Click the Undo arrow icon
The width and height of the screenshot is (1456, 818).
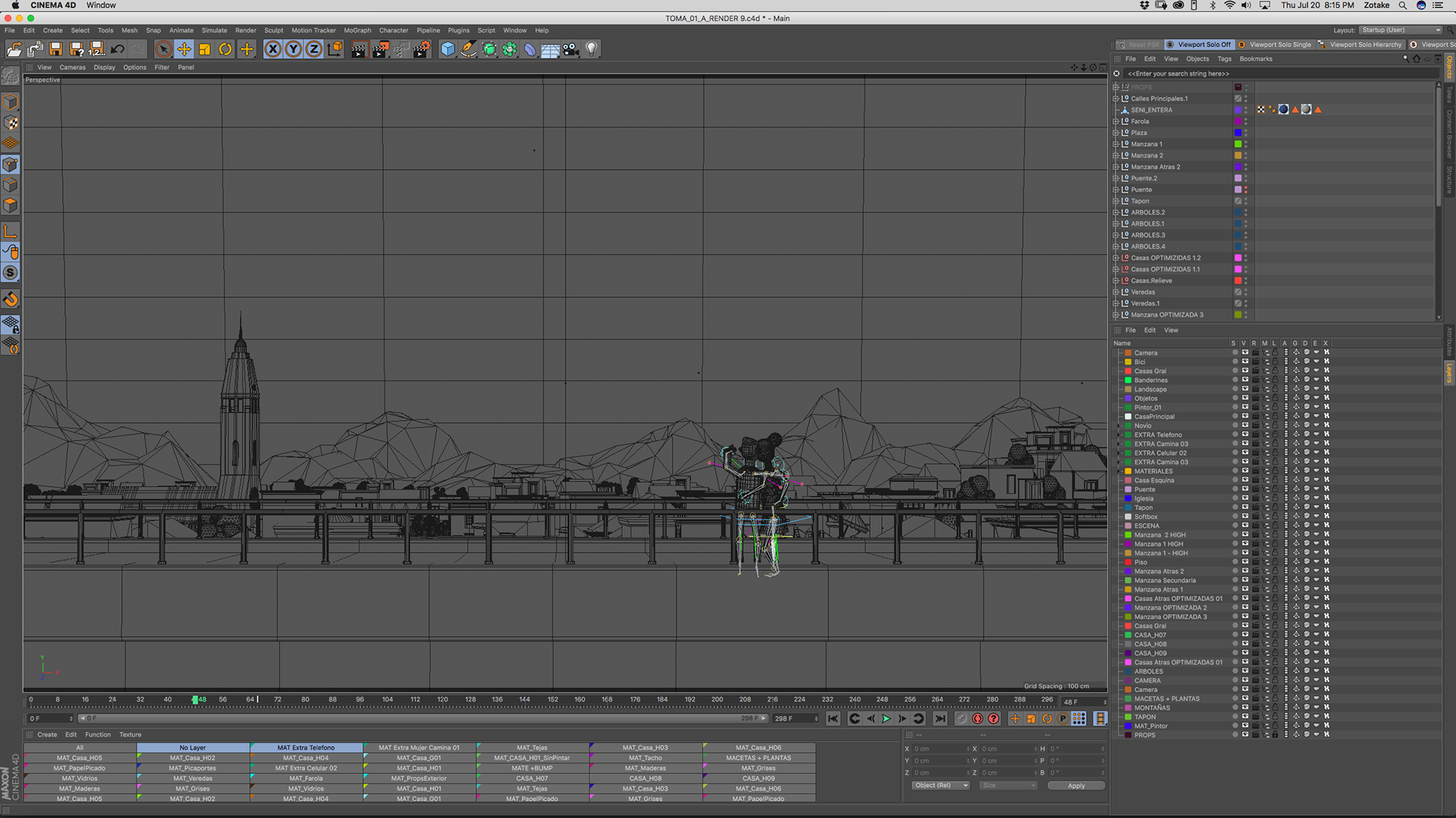[x=118, y=49]
